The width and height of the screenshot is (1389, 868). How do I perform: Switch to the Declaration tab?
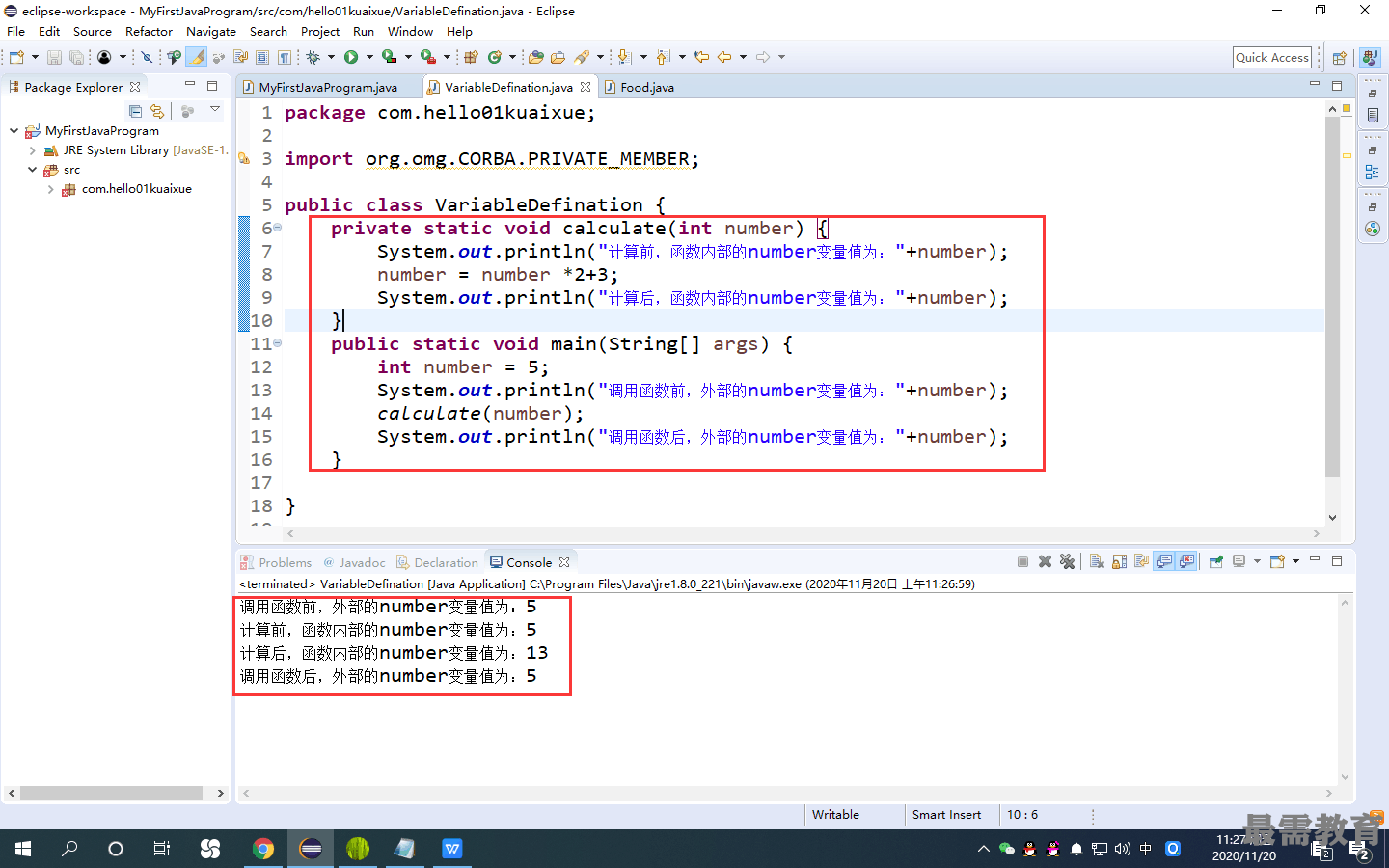click(437, 562)
